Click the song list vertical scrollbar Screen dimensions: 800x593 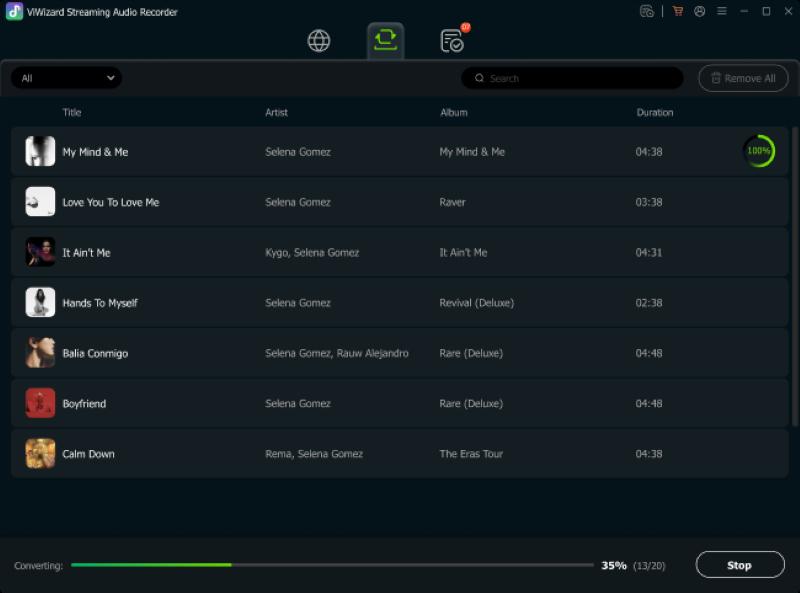(794, 277)
